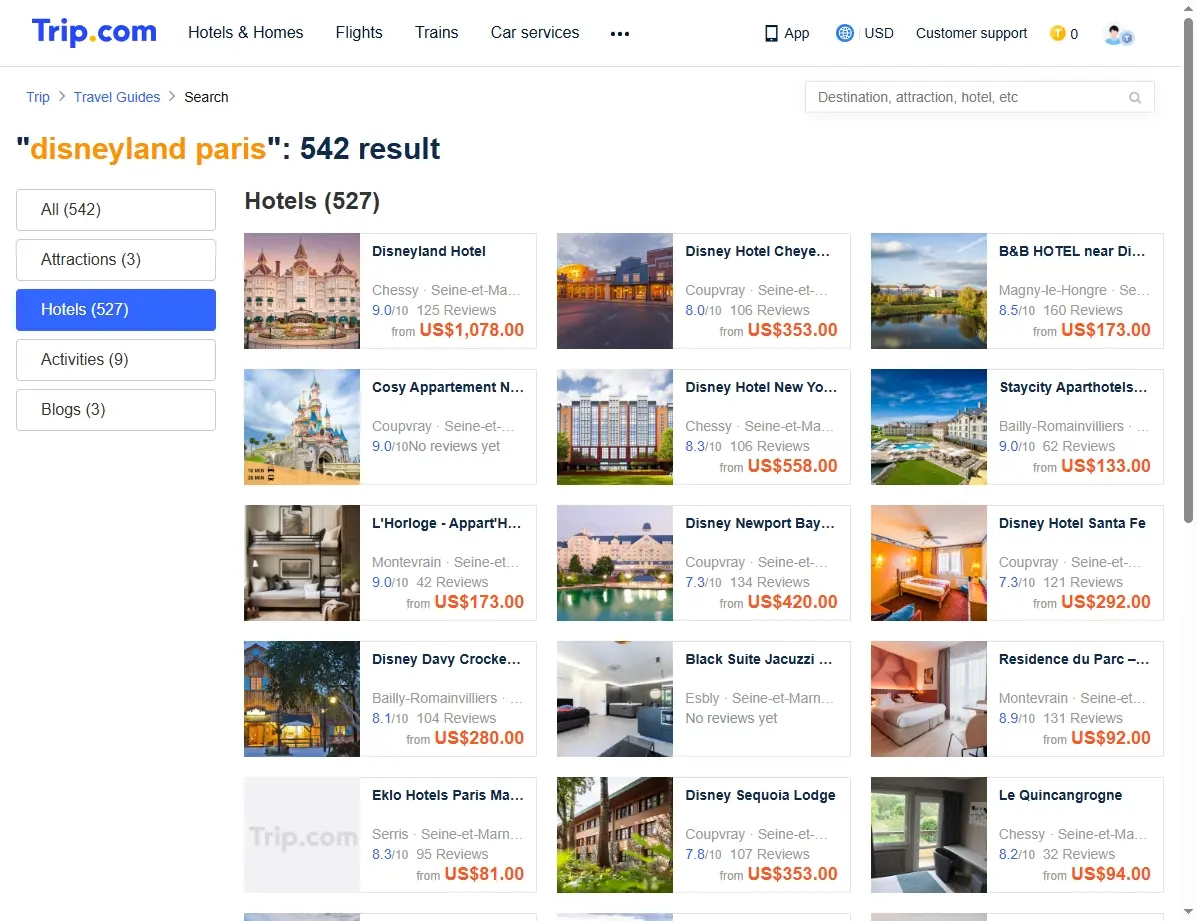
Task: Open Staycity Aparthotels photo thumbnail
Action: pyautogui.click(x=929, y=427)
